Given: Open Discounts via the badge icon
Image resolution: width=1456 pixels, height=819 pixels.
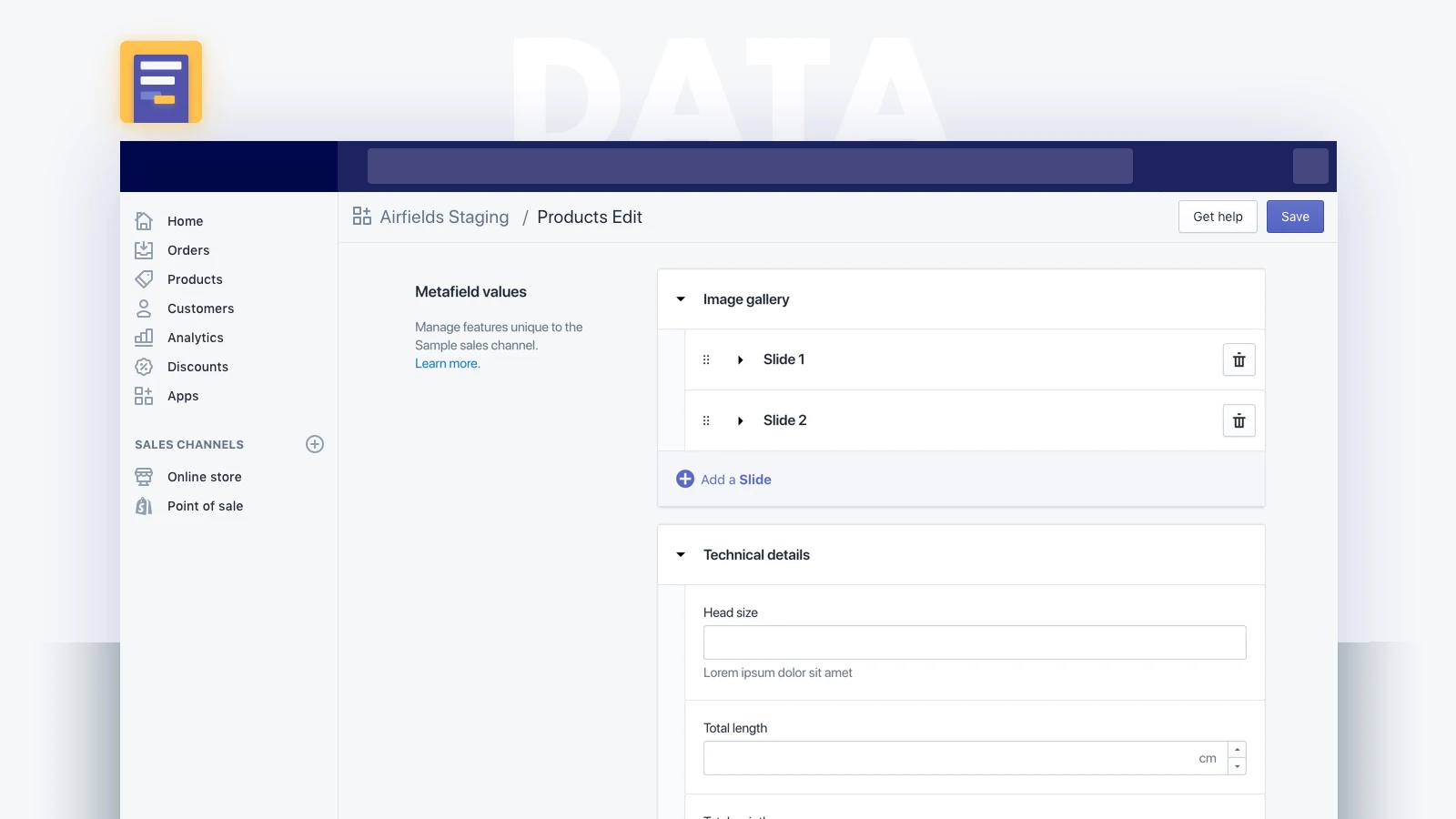Looking at the screenshot, I should point(145,367).
